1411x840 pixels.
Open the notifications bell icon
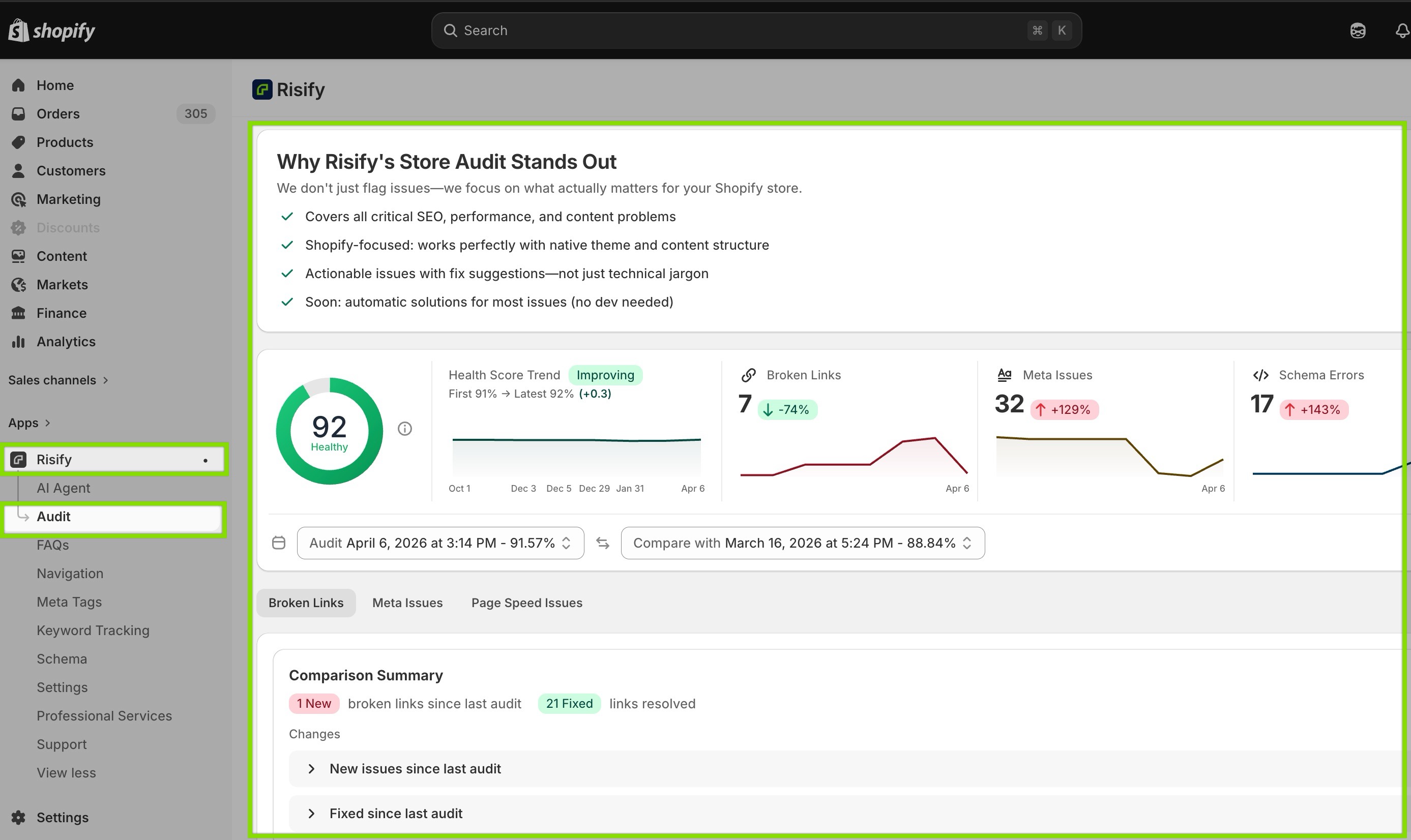1402,31
